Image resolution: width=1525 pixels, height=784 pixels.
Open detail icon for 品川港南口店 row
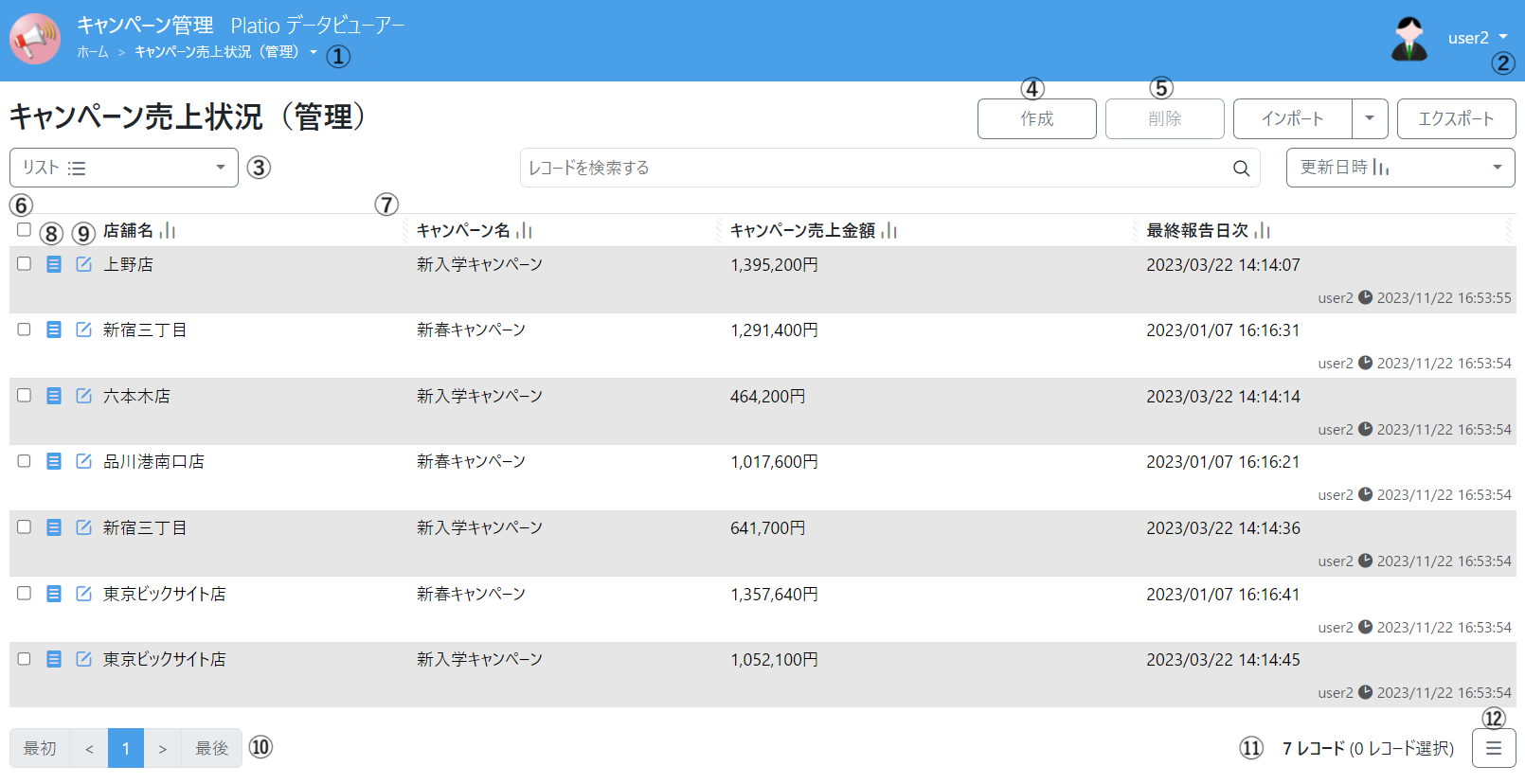click(x=54, y=461)
